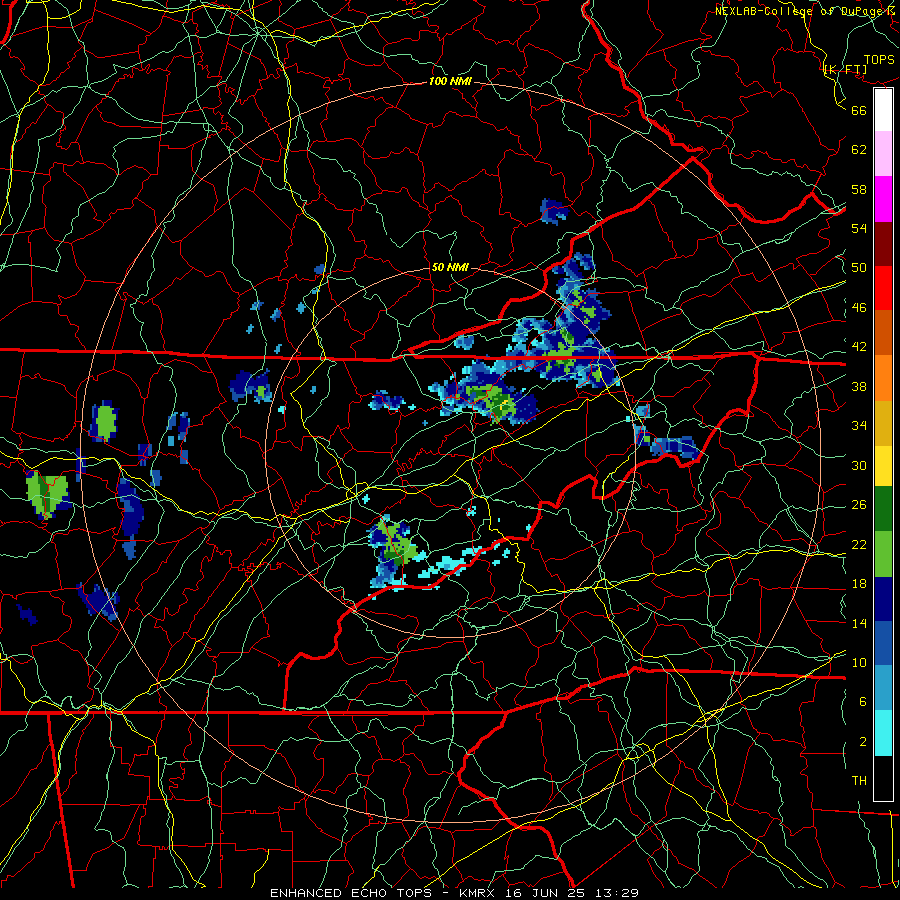The height and width of the screenshot is (900, 900).
Task: Pick the bright orange legend color block
Action: click(x=883, y=378)
